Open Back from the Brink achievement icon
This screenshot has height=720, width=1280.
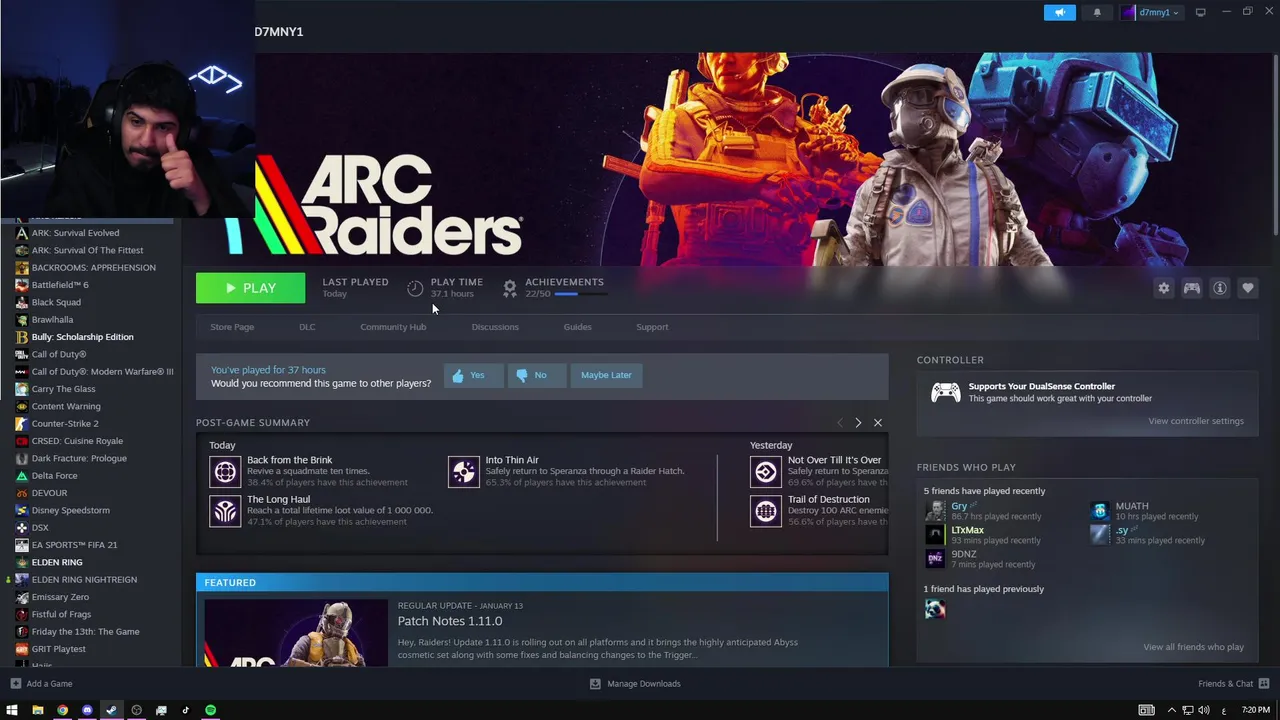tap(225, 471)
